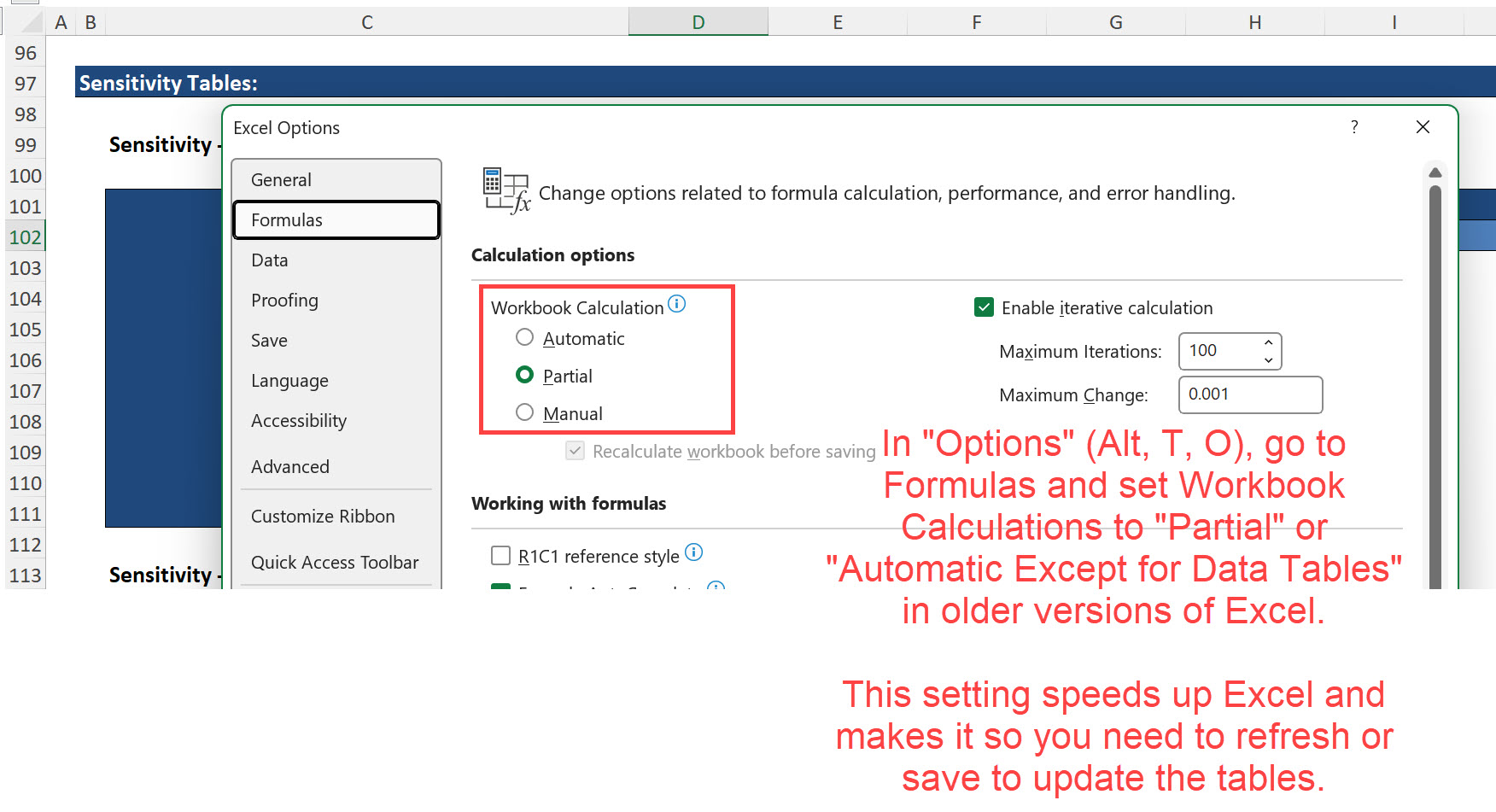Click the Working with formulas section heading
Viewport: 1496px width, 812px height.
(569, 504)
